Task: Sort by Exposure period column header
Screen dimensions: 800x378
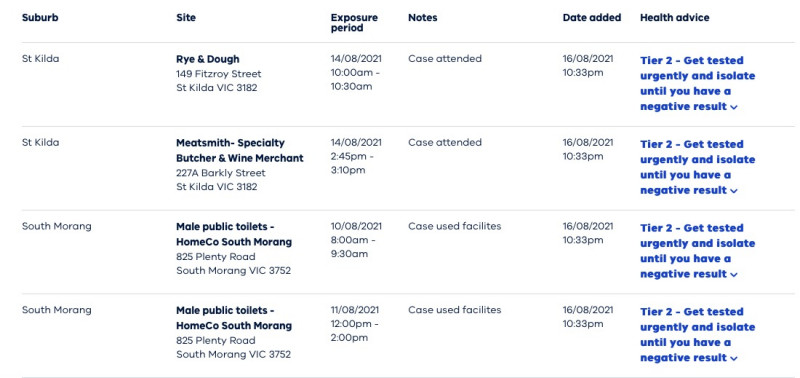Action: [354, 22]
